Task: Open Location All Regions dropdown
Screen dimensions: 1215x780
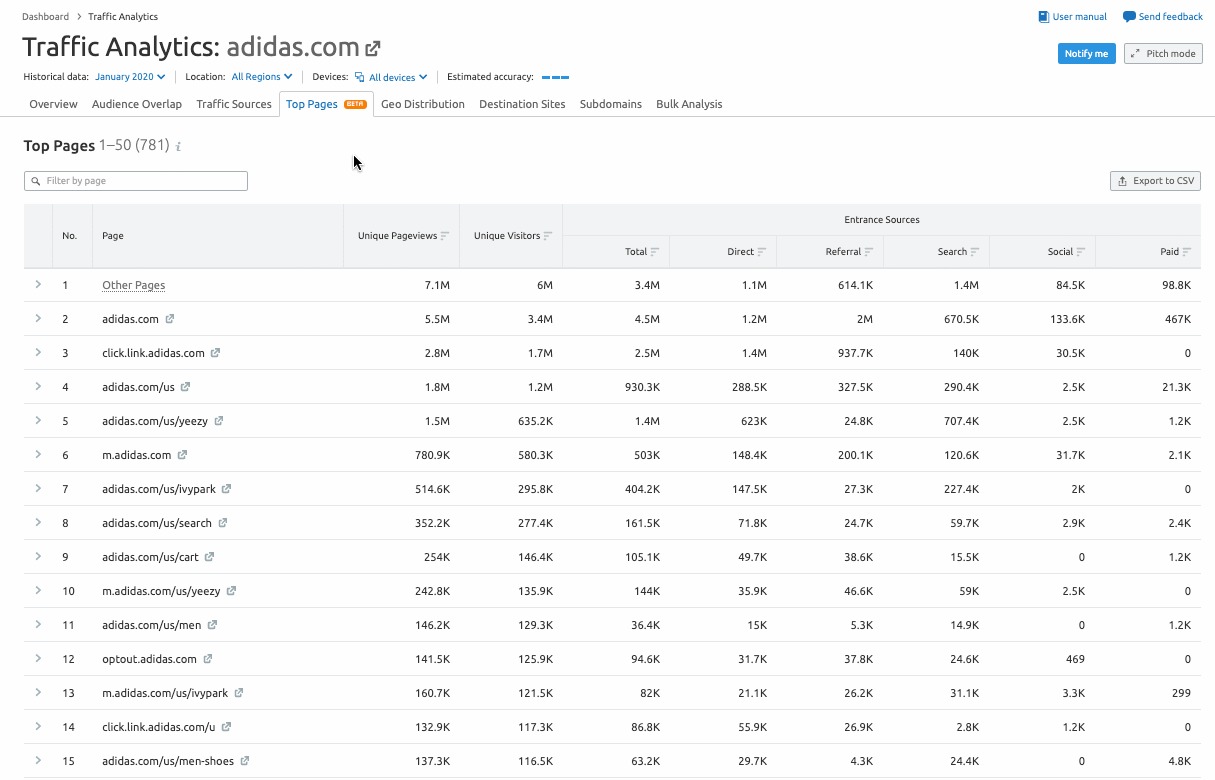Action: tap(262, 76)
